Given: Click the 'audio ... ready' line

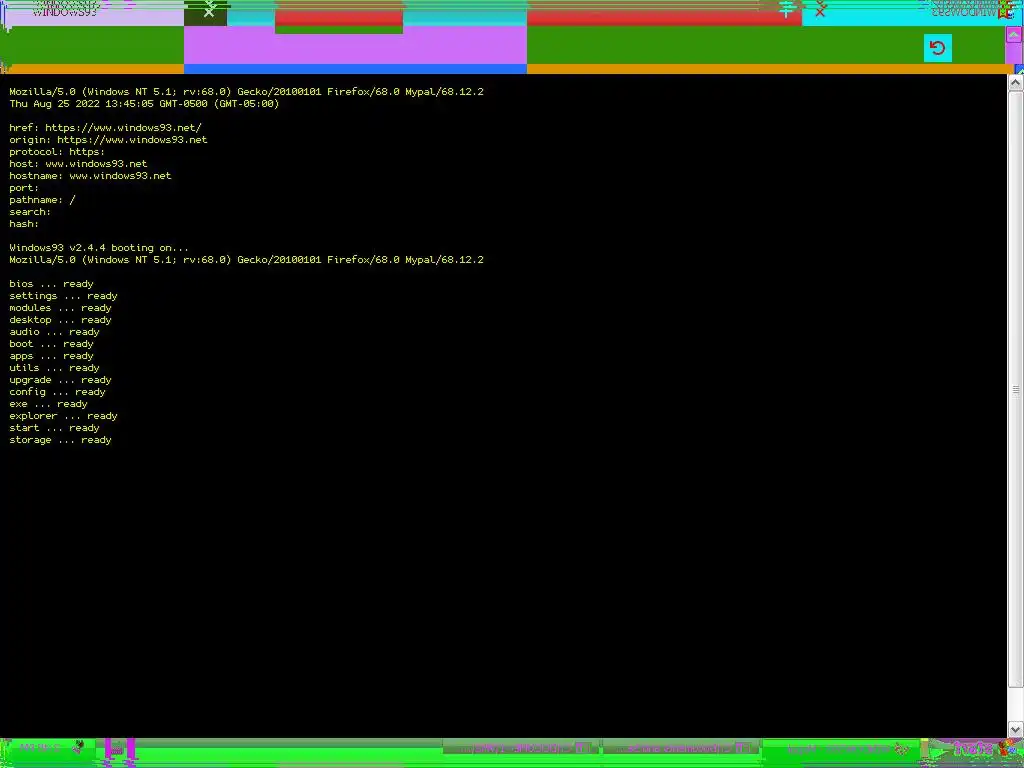Looking at the screenshot, I should point(54,332).
